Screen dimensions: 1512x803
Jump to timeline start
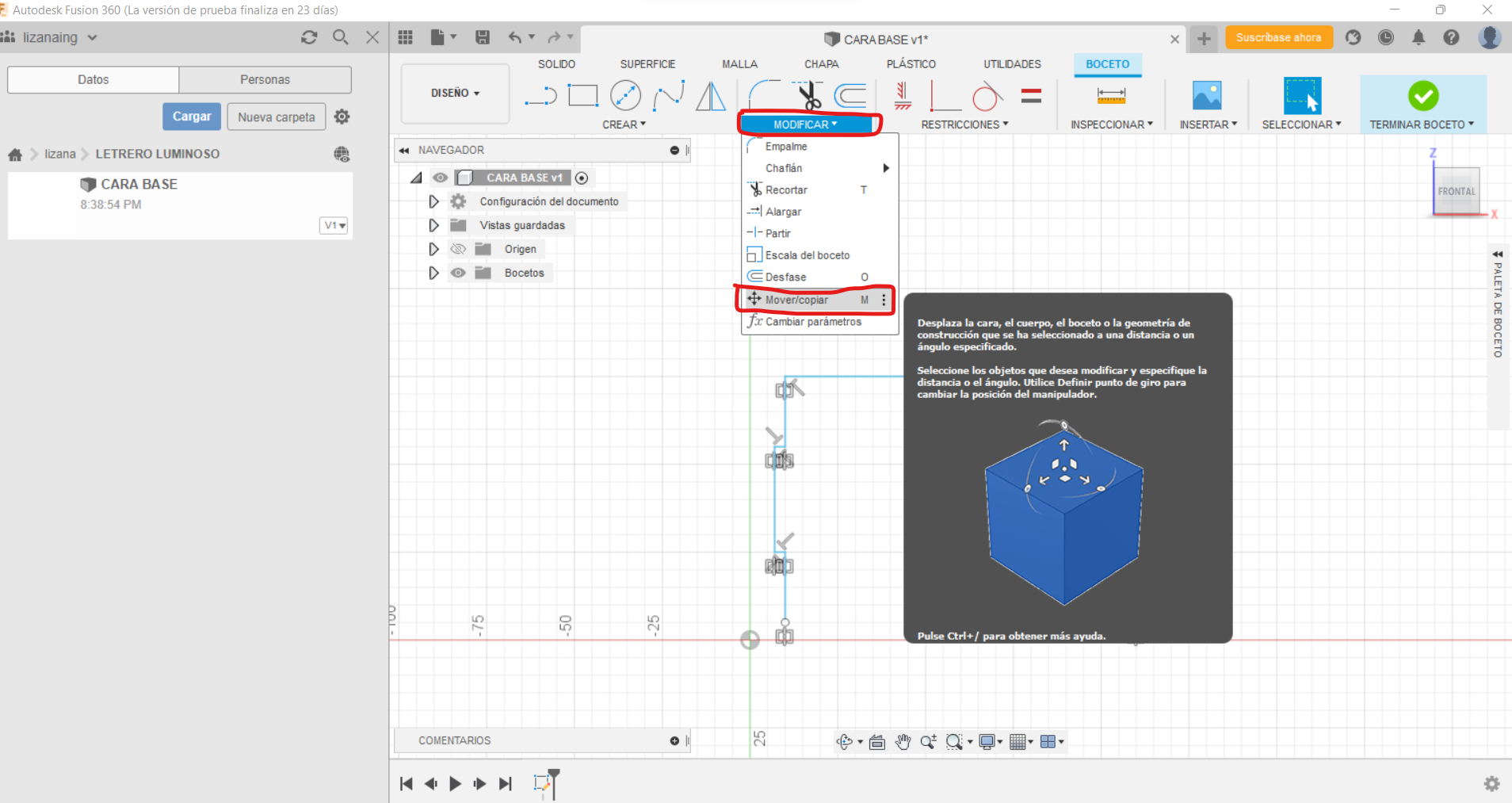[x=407, y=784]
